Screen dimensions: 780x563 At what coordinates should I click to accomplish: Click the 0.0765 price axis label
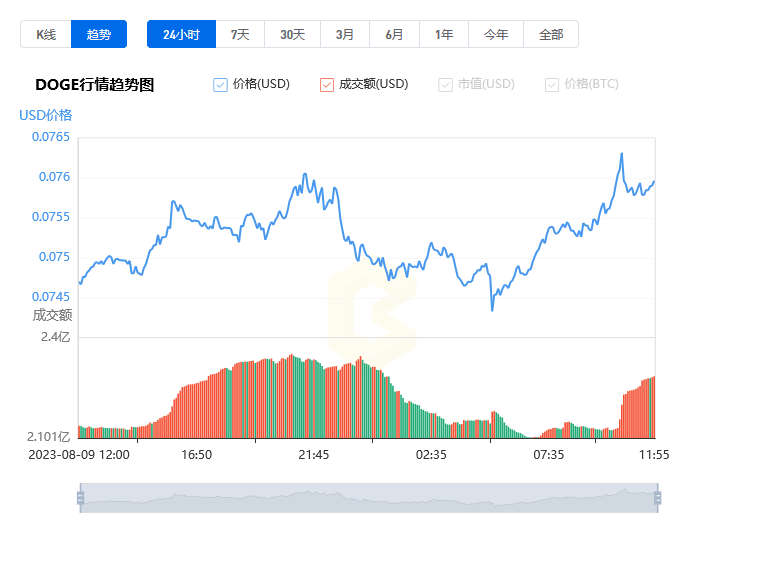[51, 137]
